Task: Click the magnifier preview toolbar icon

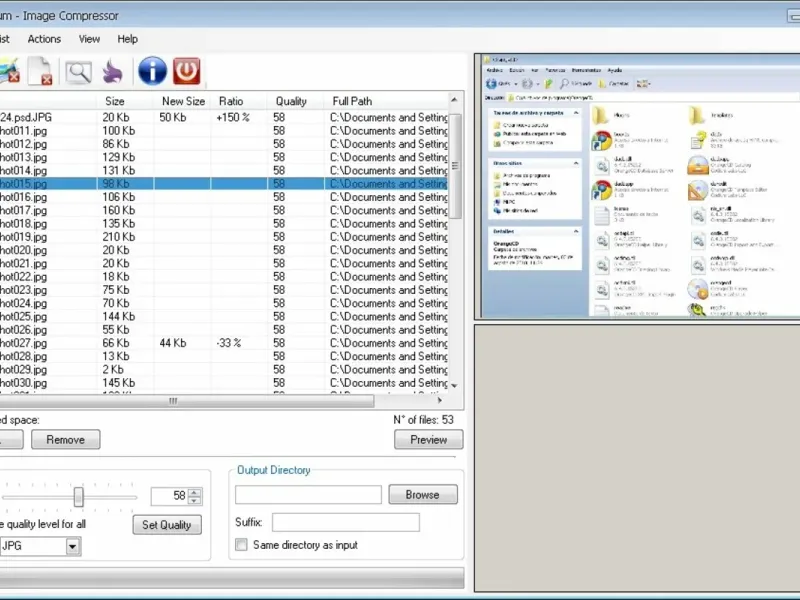Action: coord(79,72)
